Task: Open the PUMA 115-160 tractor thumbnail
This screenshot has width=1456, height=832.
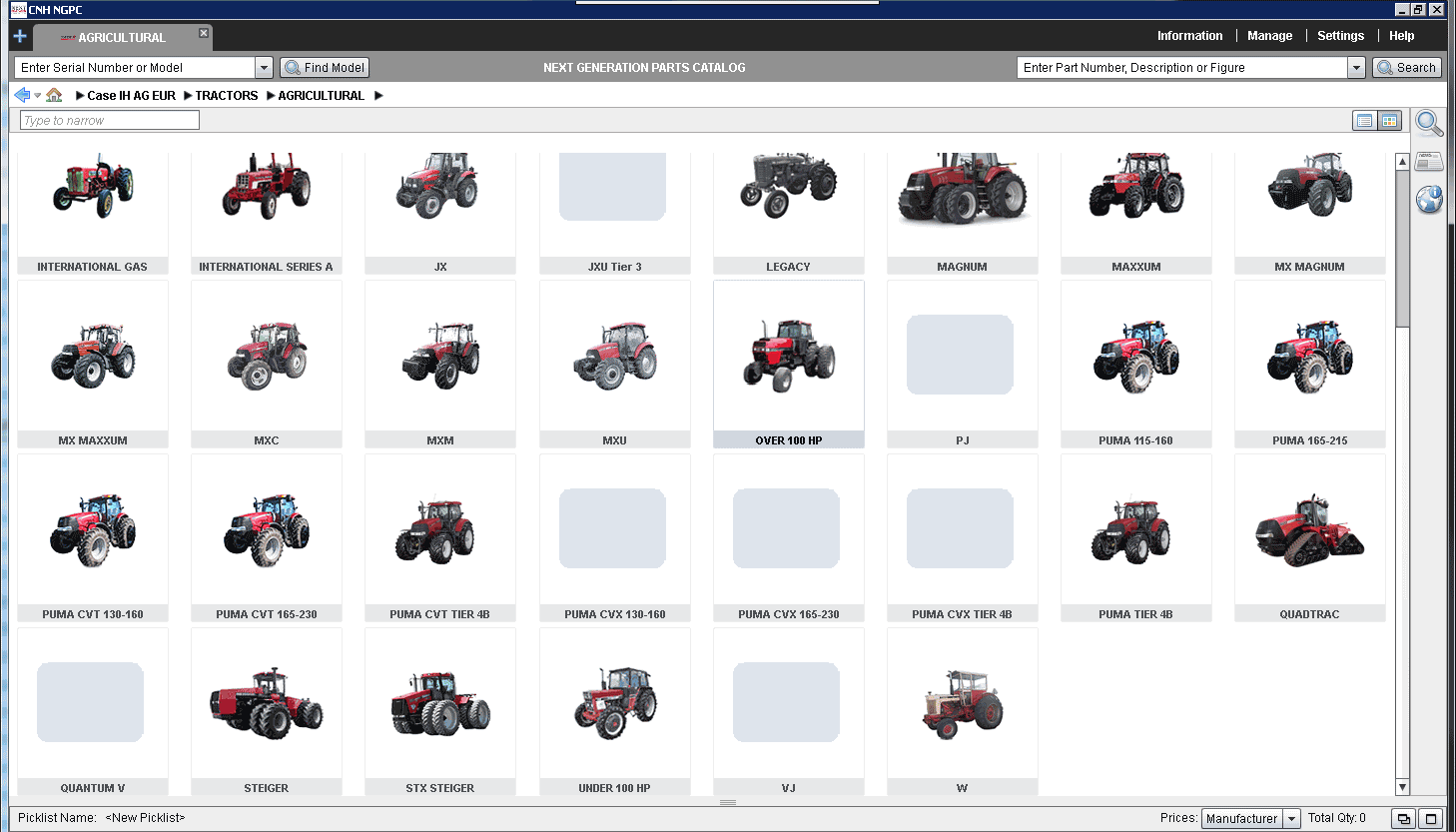Action: [x=1136, y=365]
